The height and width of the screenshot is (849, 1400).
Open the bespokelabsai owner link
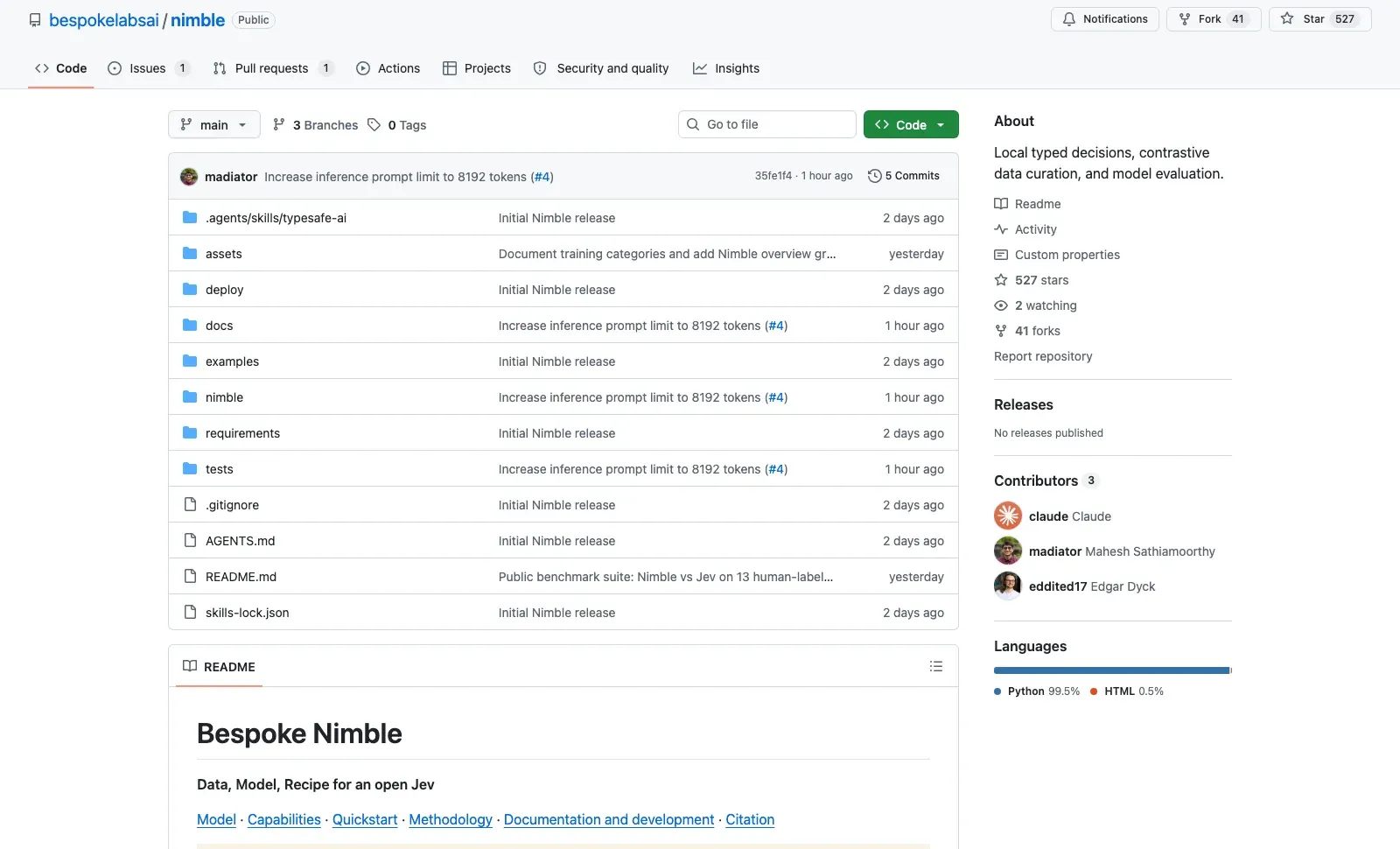click(104, 20)
